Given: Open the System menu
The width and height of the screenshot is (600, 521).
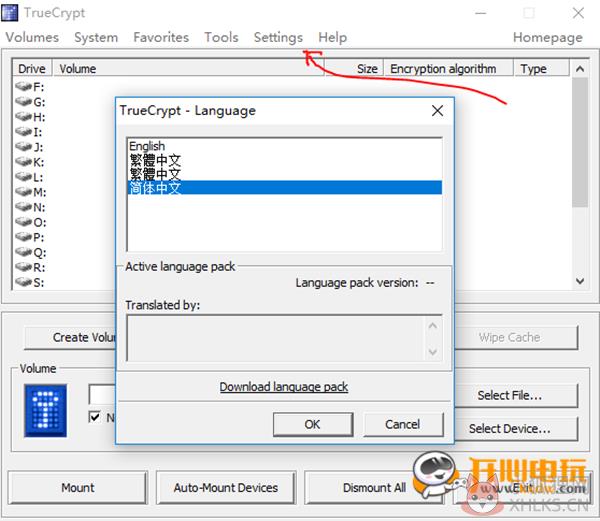Looking at the screenshot, I should pos(96,37).
